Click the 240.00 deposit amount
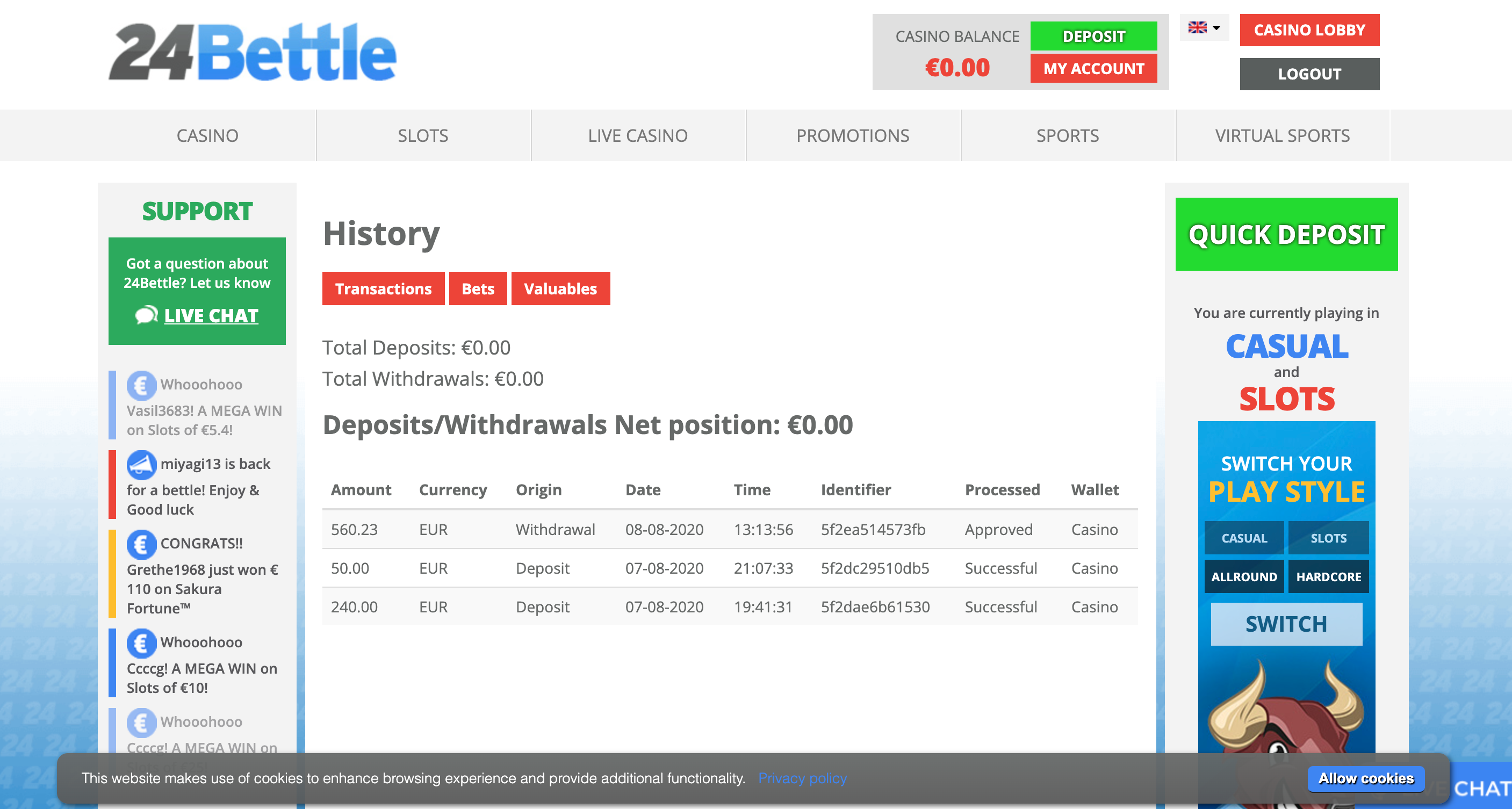 354,607
